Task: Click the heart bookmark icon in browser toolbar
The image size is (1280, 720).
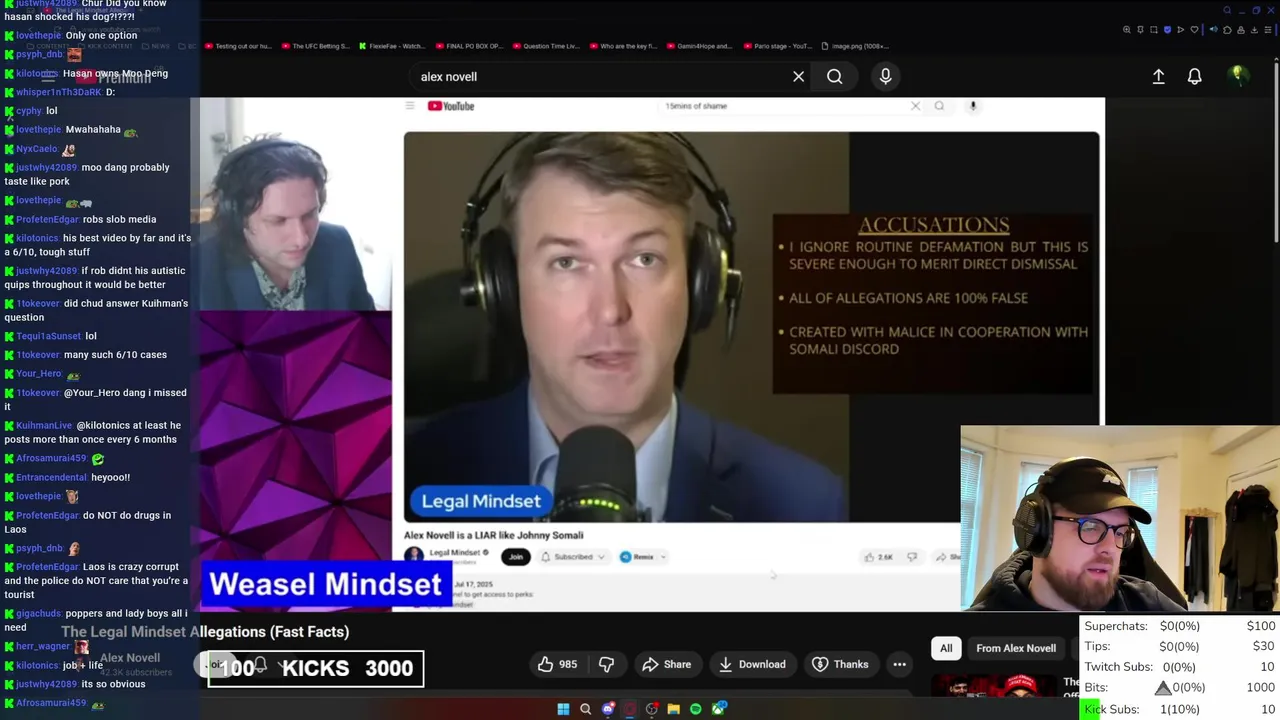Action: click(1194, 29)
